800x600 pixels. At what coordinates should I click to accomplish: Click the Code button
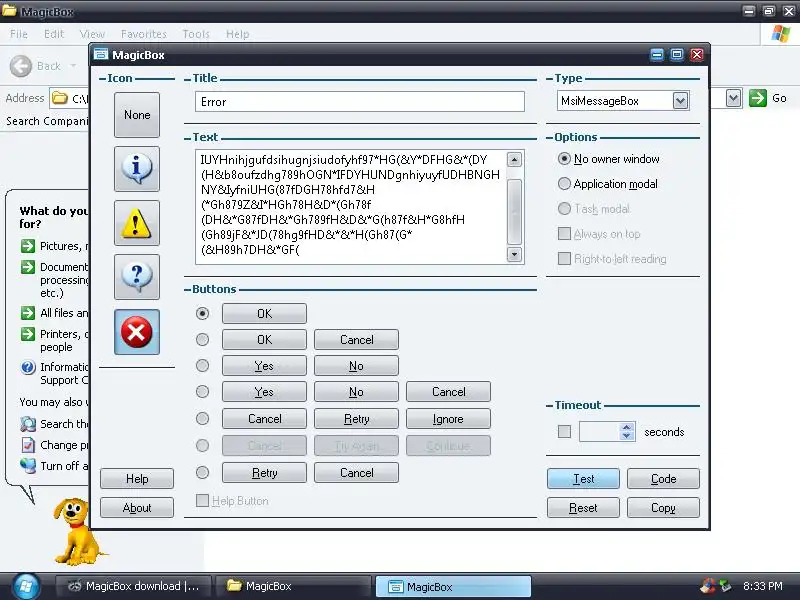point(663,479)
